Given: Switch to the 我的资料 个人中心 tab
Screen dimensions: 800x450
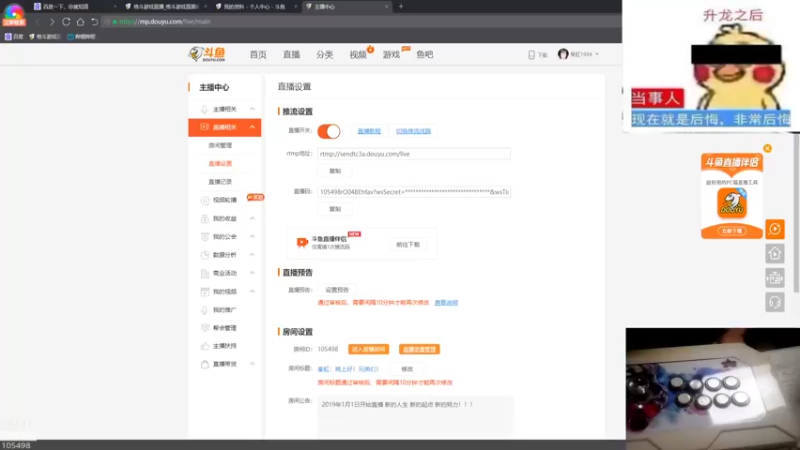Looking at the screenshot, I should pyautogui.click(x=255, y=7).
